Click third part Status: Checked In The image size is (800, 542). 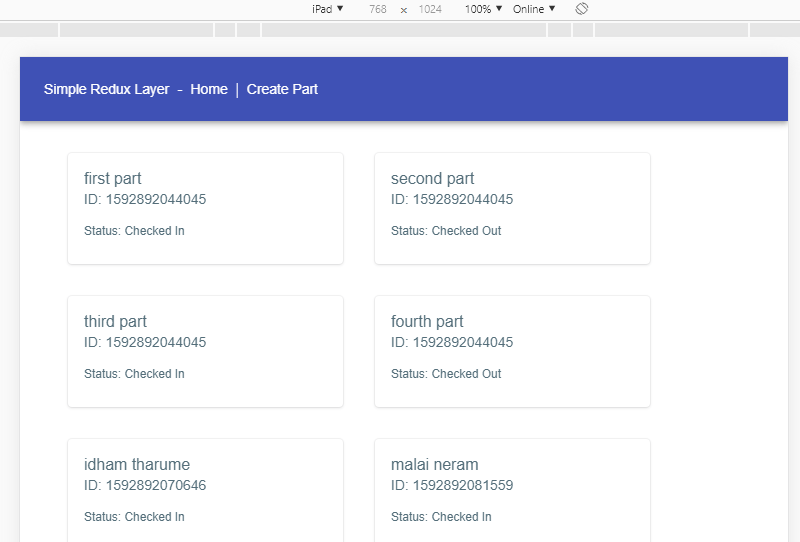(x=134, y=374)
